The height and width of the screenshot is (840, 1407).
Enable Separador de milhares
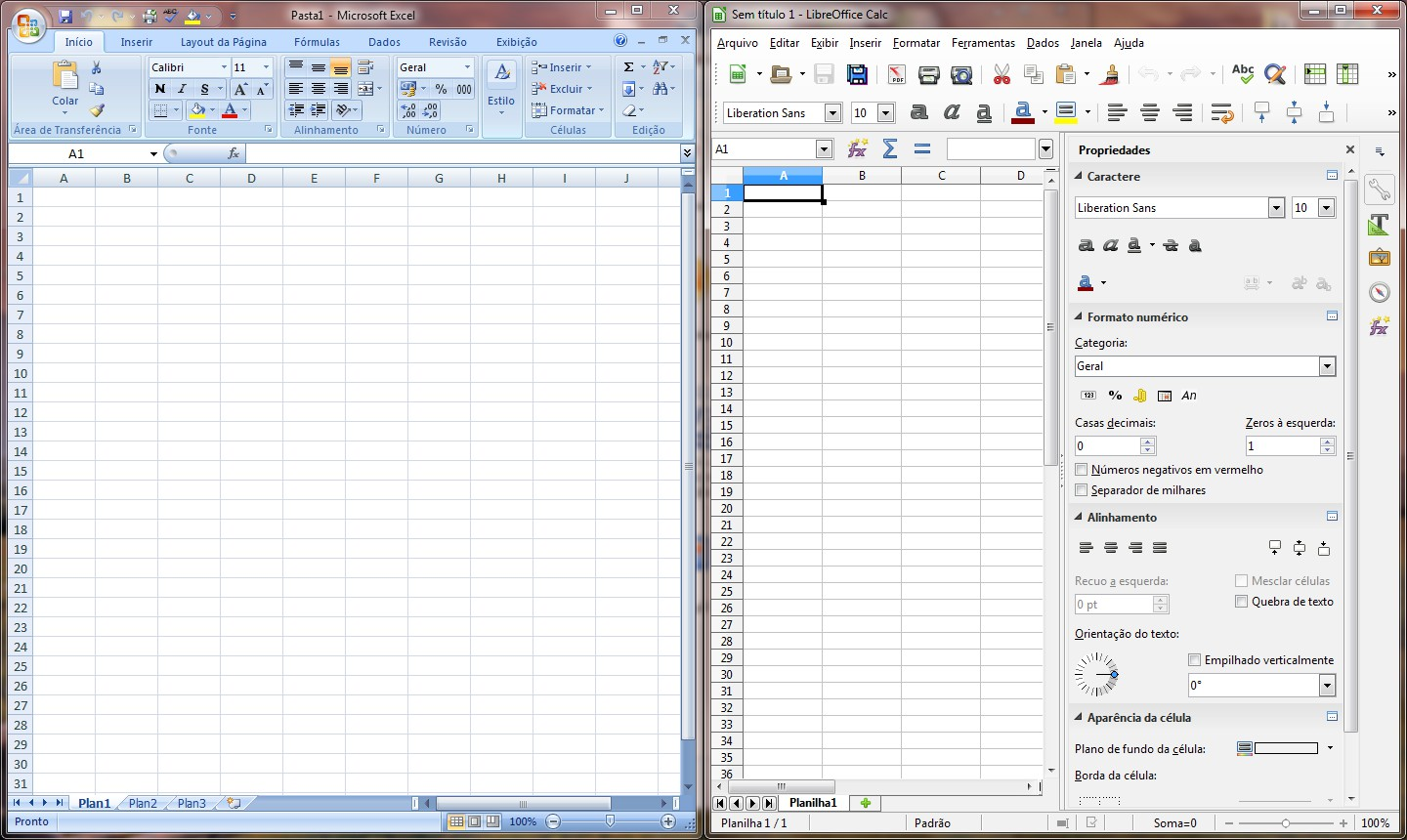click(x=1082, y=490)
